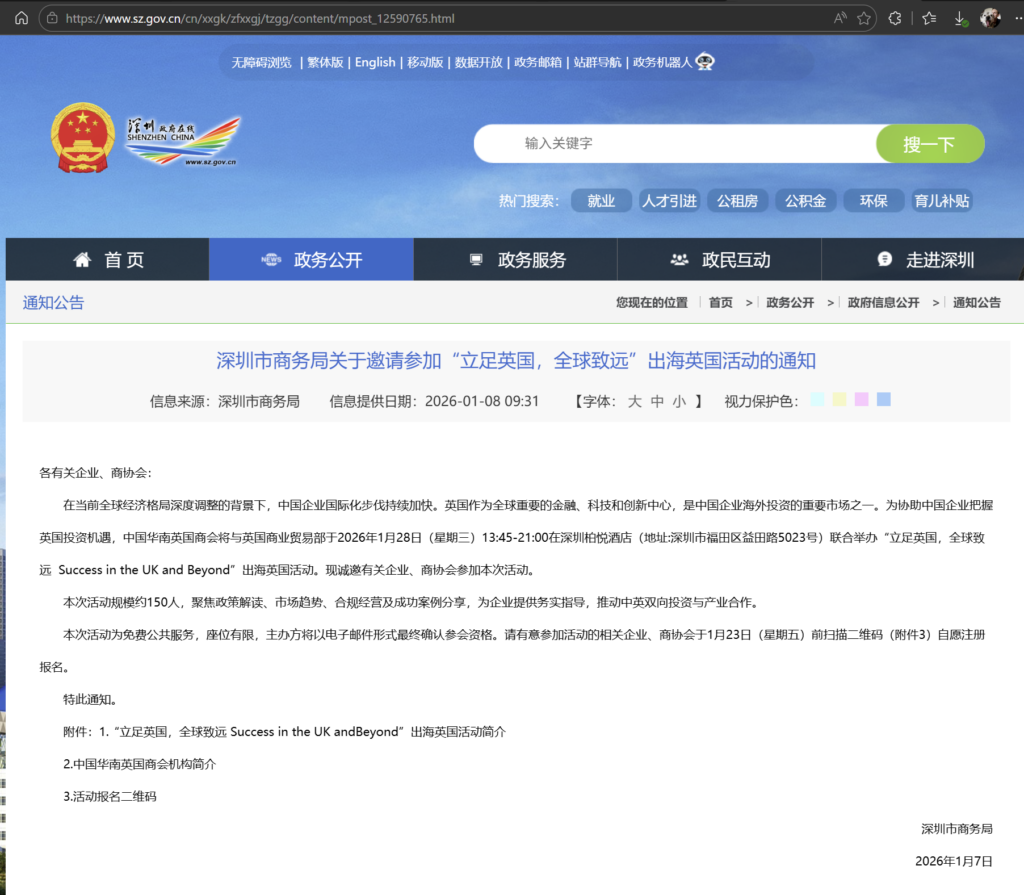
Task: Set font size to 大
Action: point(634,401)
